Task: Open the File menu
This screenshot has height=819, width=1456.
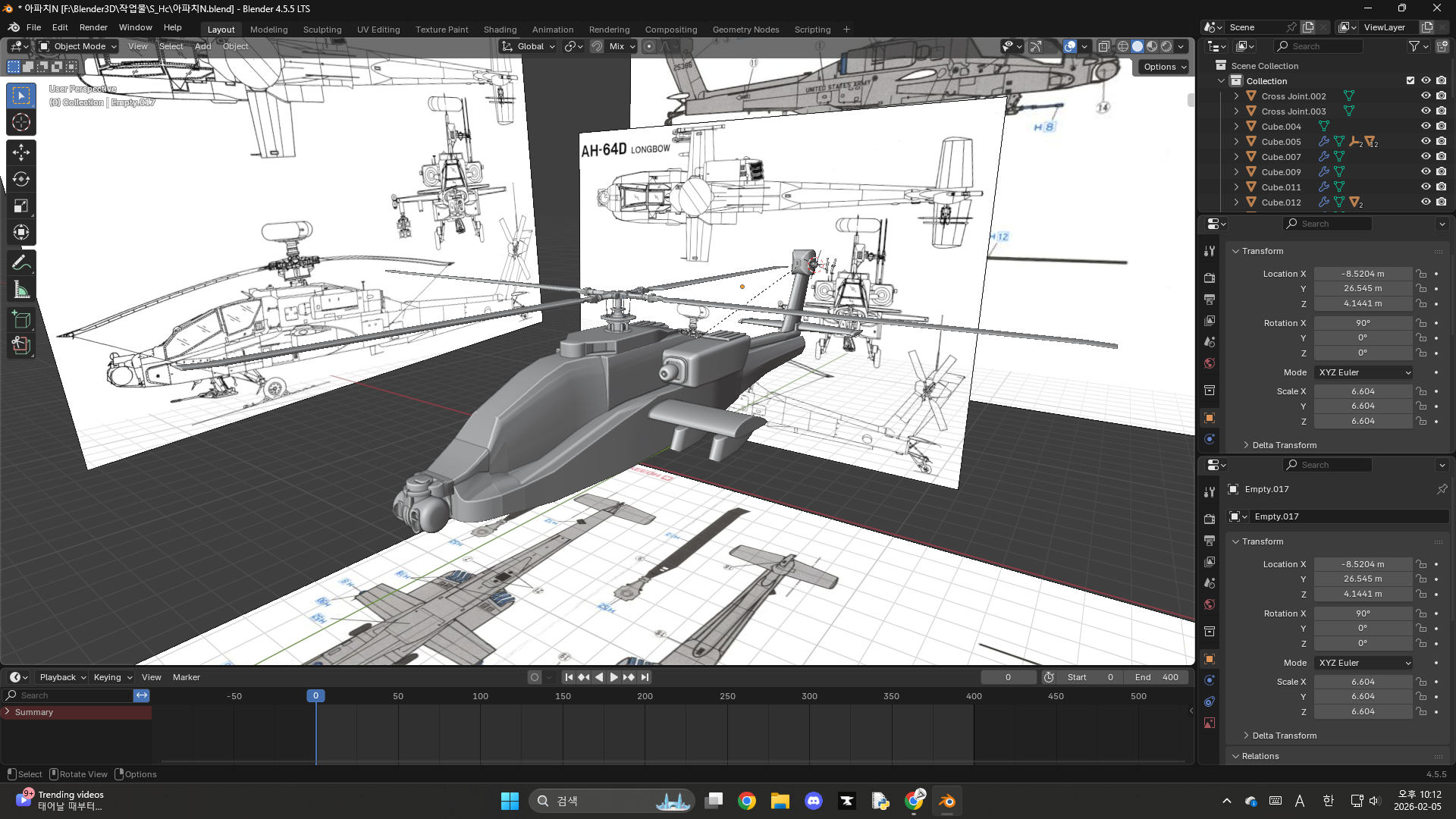Action: 33,27
